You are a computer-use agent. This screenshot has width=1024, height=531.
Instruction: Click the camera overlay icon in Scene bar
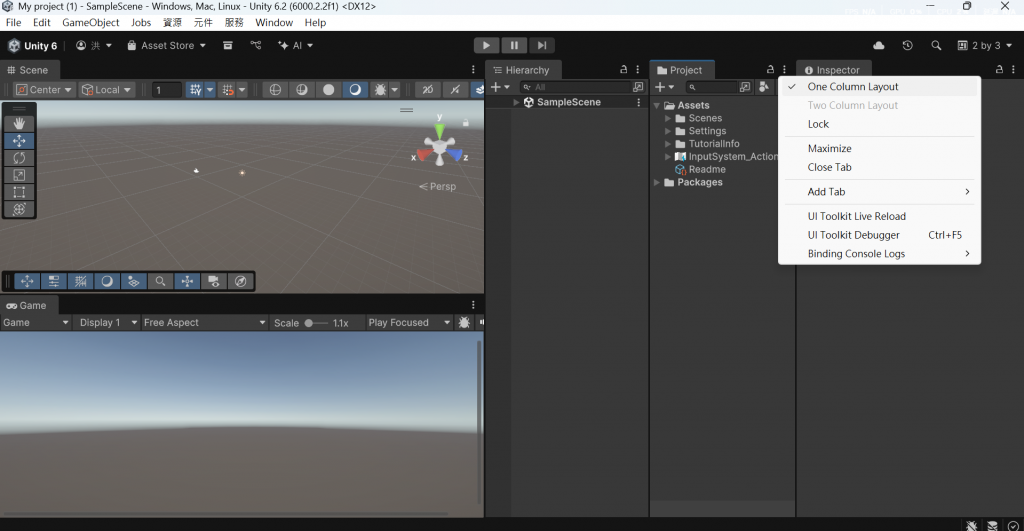[214, 281]
